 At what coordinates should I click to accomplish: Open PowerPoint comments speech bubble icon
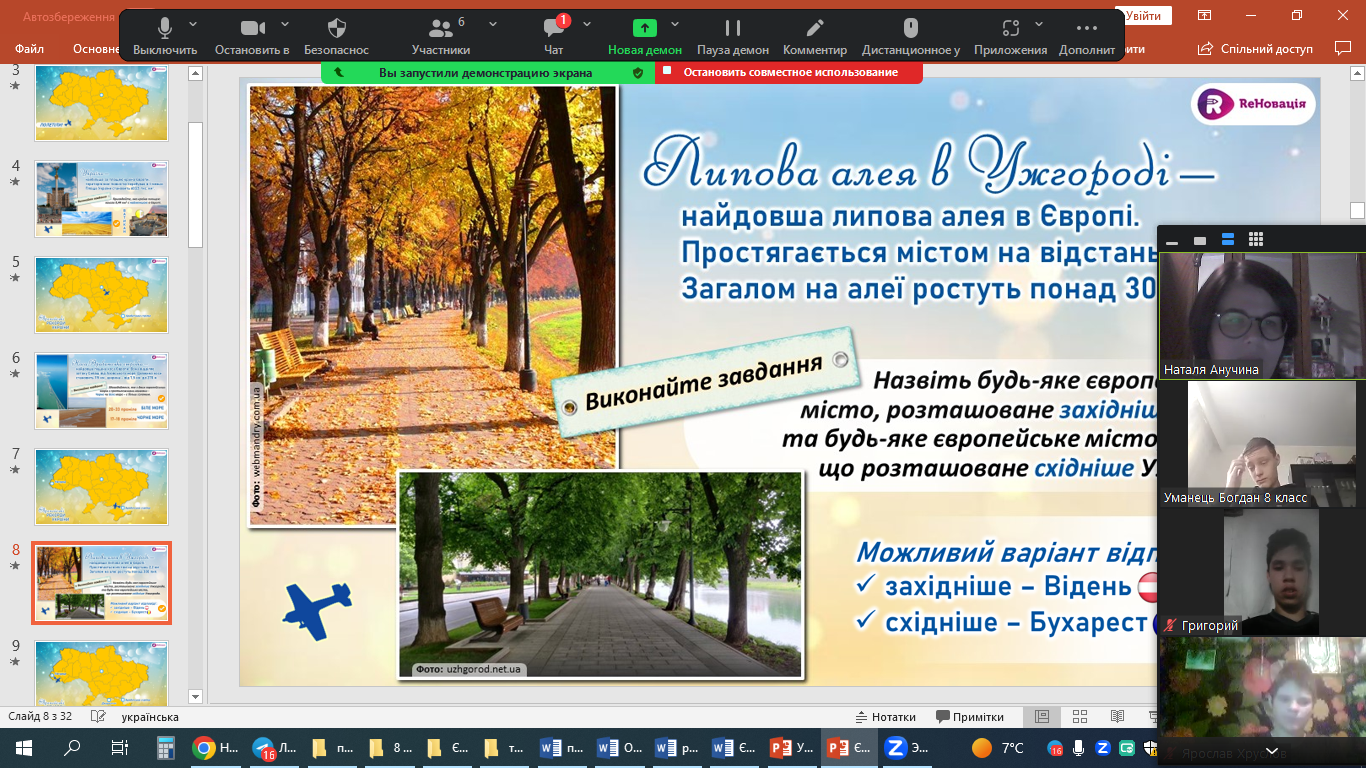click(x=1343, y=48)
